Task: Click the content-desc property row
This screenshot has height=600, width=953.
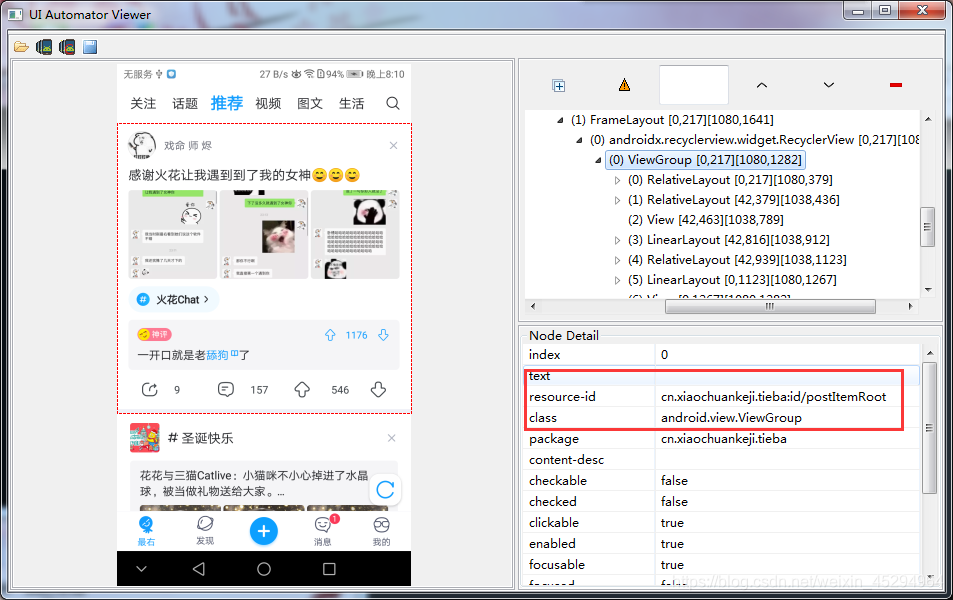Action: (x=721, y=460)
